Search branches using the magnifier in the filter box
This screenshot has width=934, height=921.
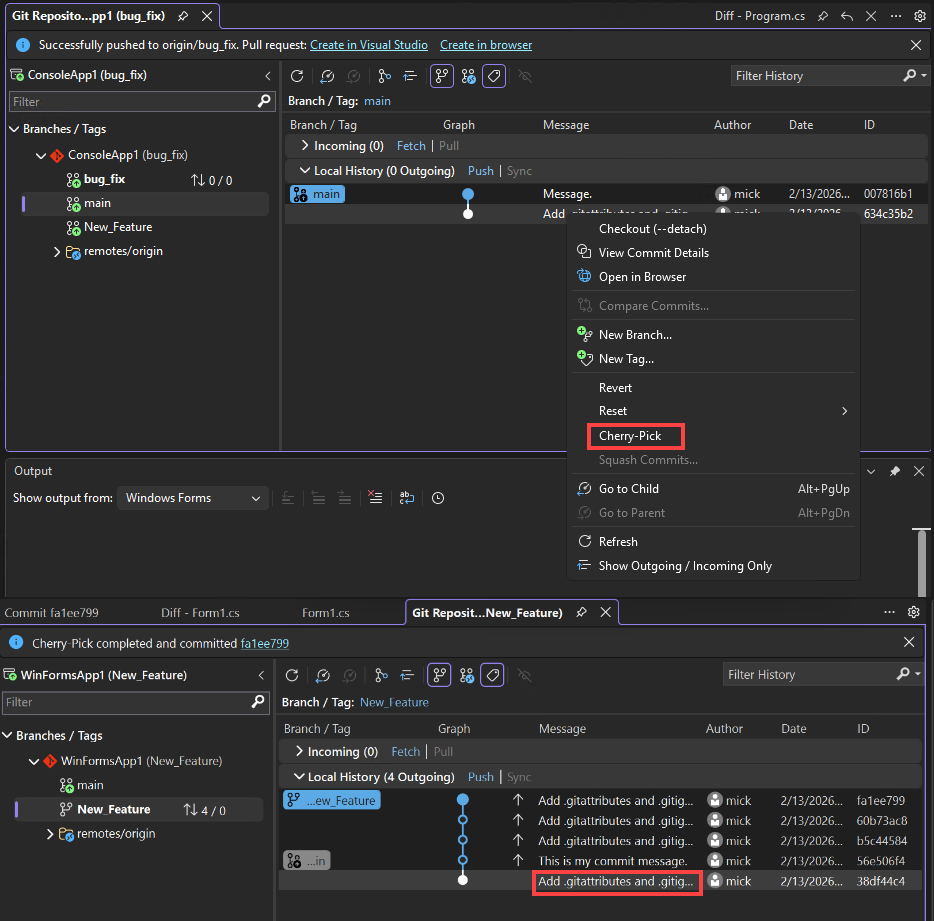pyautogui.click(x=266, y=101)
